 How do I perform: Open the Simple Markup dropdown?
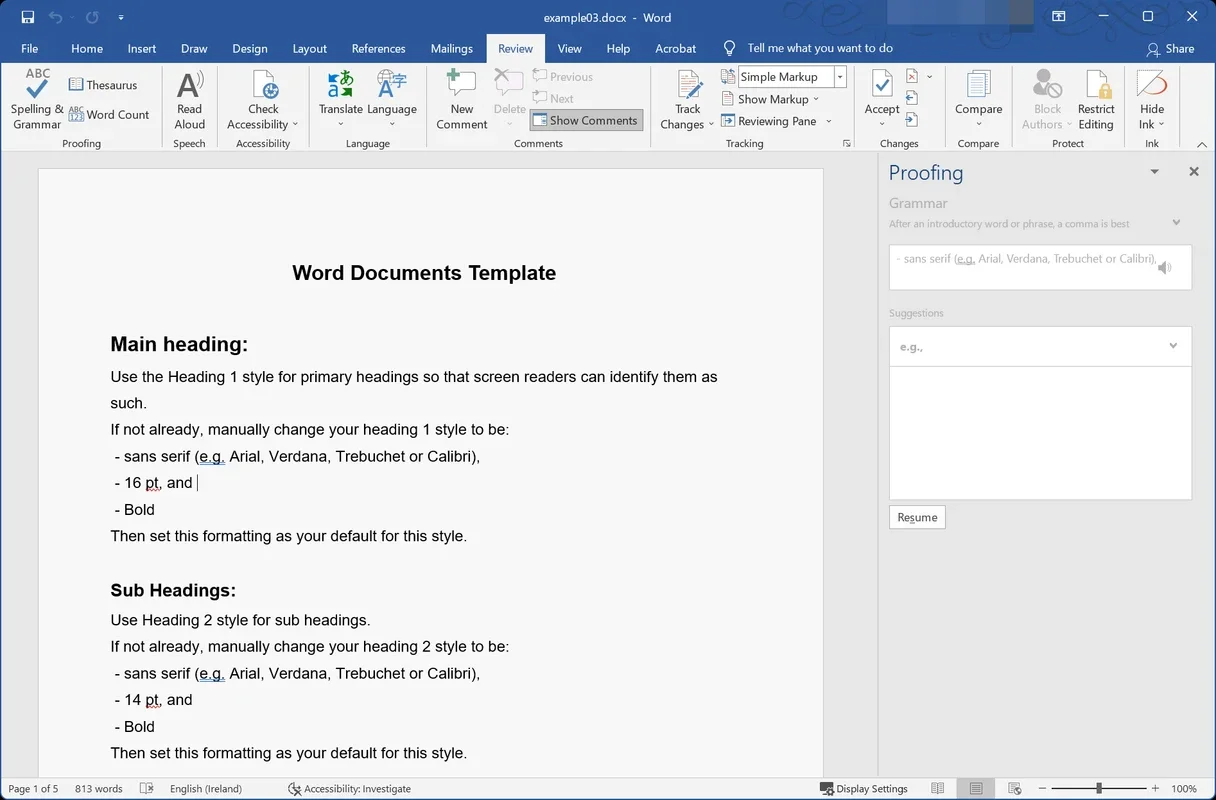[839, 76]
